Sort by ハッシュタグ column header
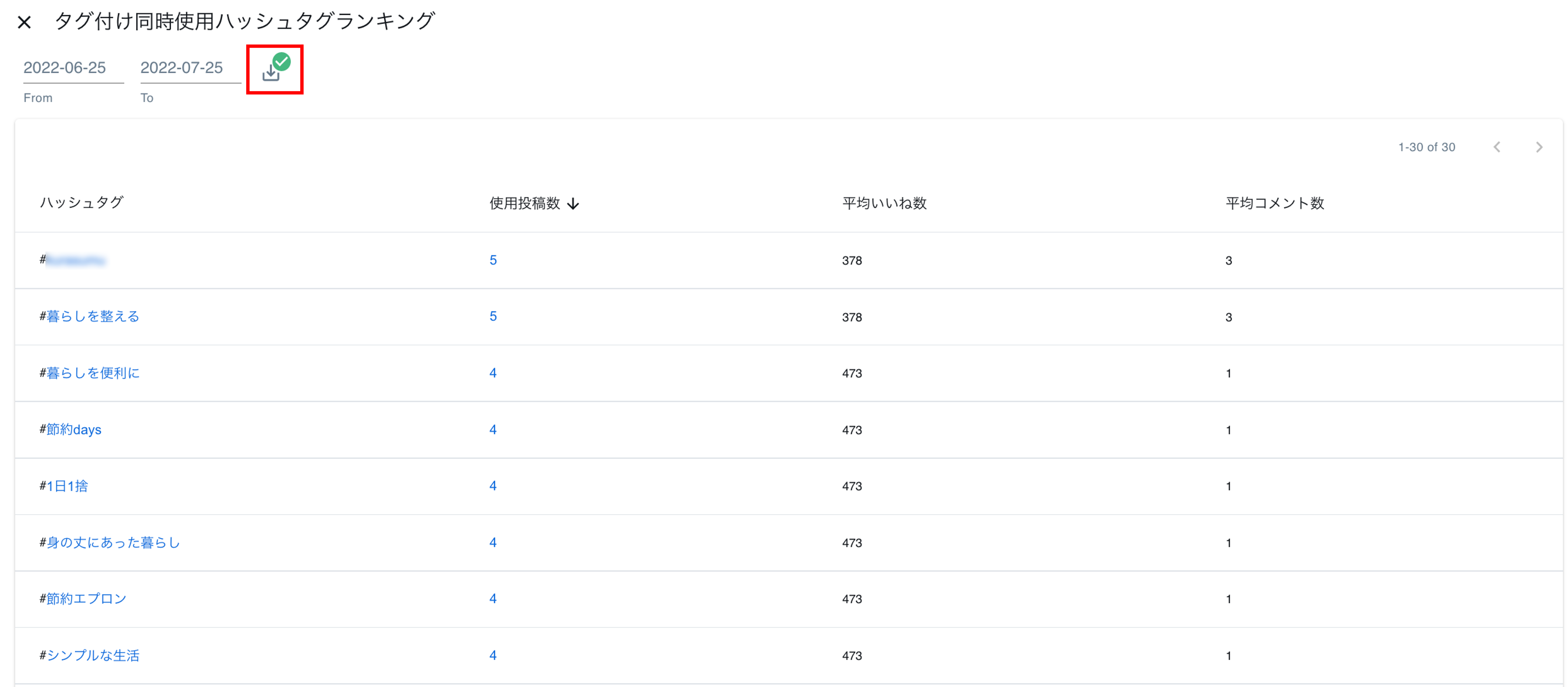The width and height of the screenshot is (1568, 687). click(x=81, y=202)
